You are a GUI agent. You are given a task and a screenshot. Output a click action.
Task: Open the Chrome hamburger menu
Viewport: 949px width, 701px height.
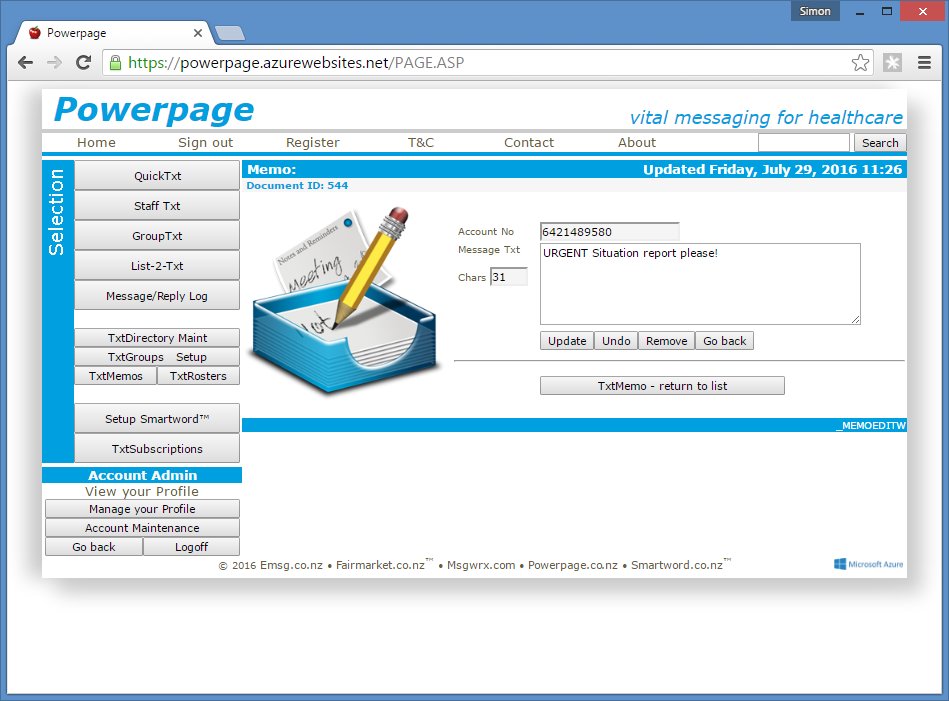(923, 63)
